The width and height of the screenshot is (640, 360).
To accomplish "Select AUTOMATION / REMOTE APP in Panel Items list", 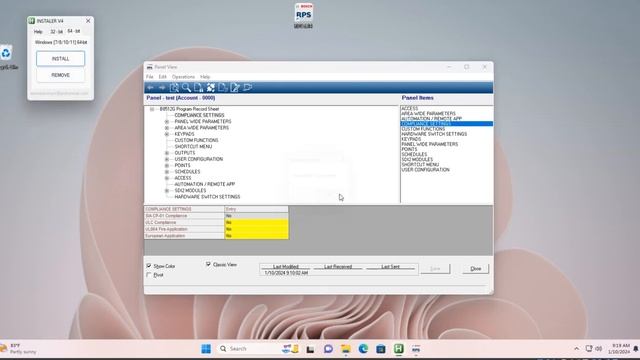I will pos(431,119).
